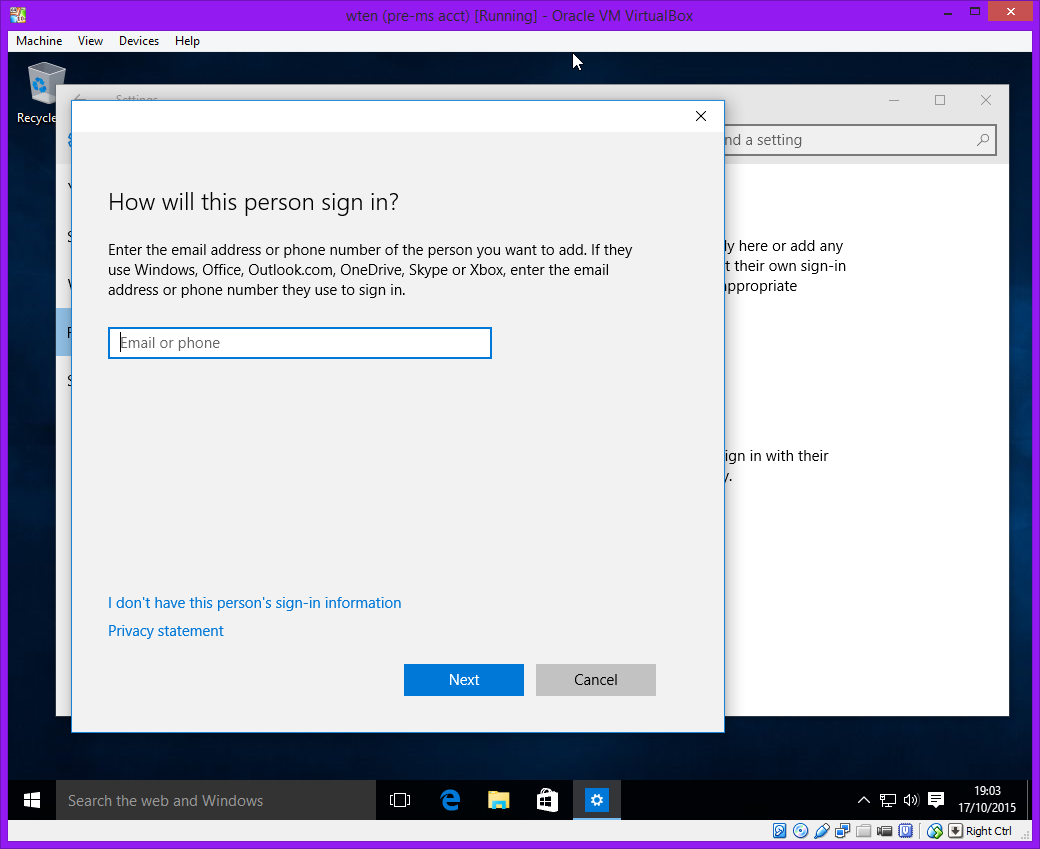Click the VirtualBox hard disk activity icon
This screenshot has height=849, width=1040.
[780, 831]
